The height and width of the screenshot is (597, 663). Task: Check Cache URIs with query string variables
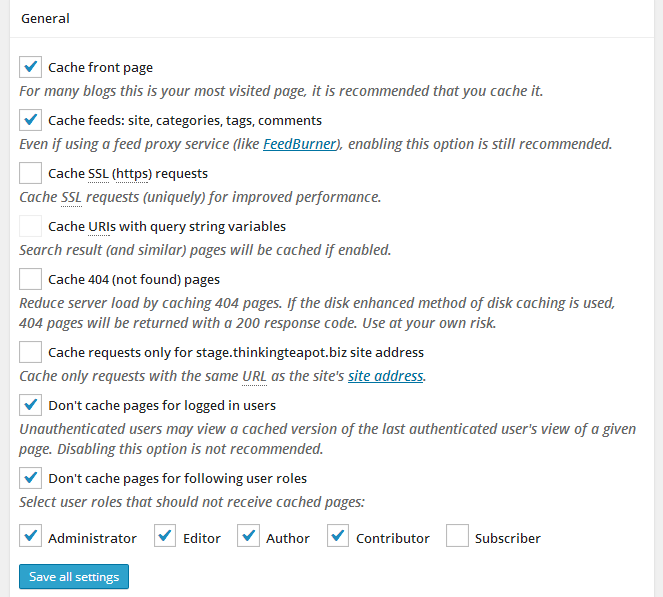[30, 226]
